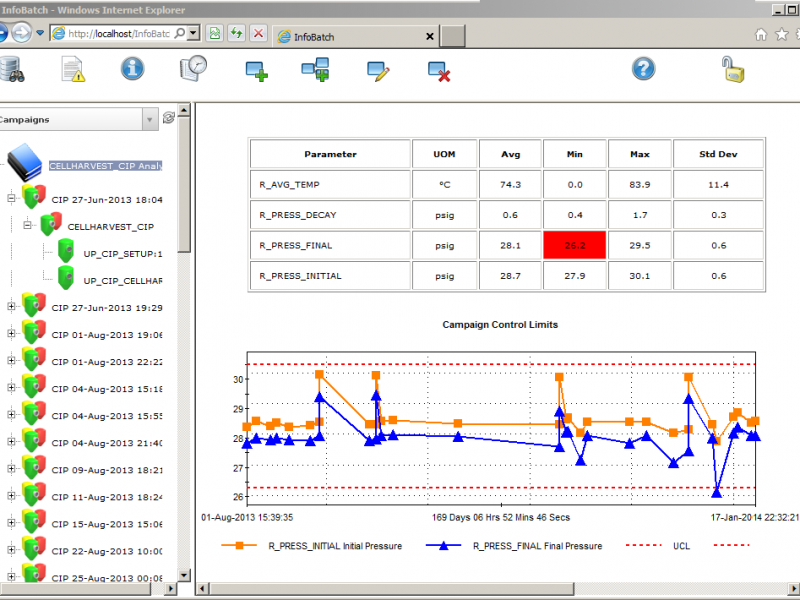Click the Std Dev column header

(x=718, y=154)
